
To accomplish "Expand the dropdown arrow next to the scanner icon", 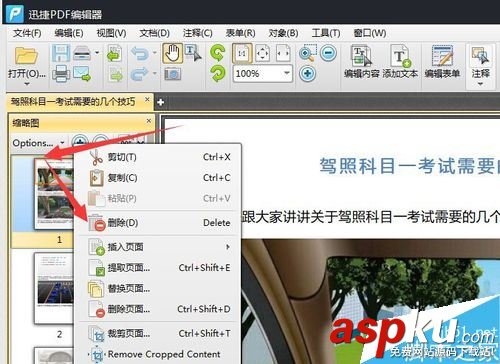I will coord(97,53).
